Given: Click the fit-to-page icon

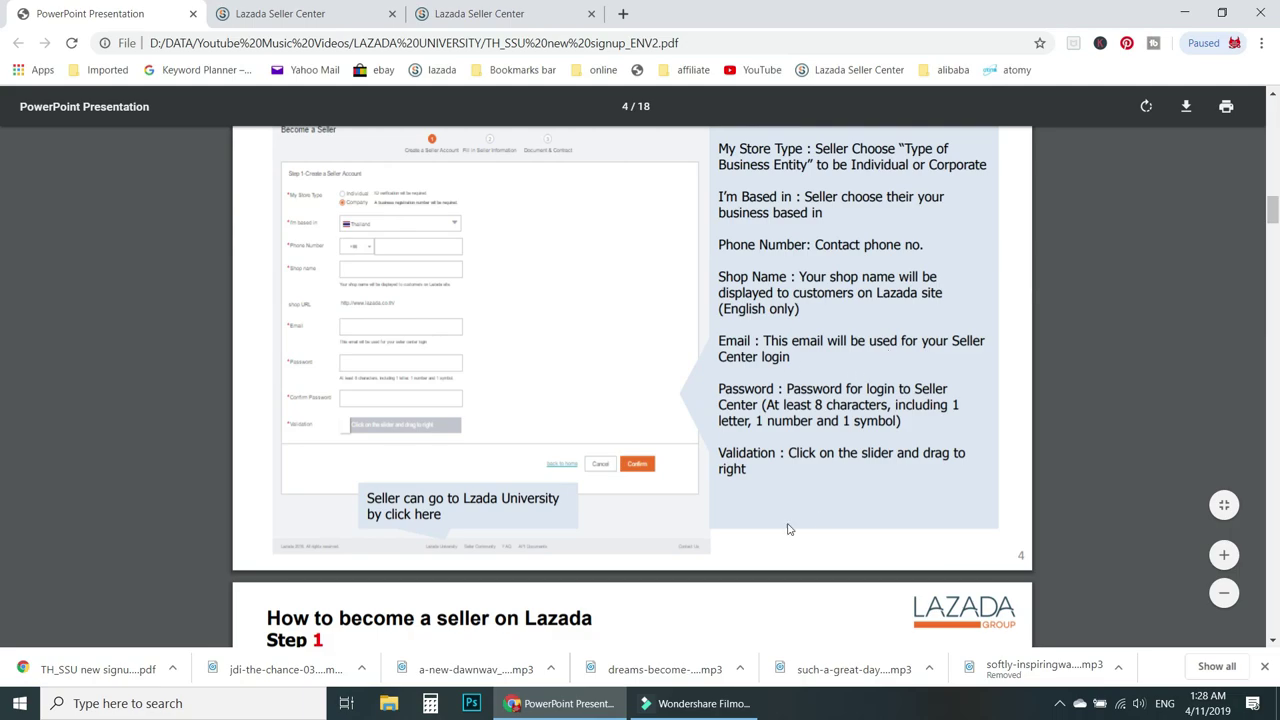Looking at the screenshot, I should 1224,505.
